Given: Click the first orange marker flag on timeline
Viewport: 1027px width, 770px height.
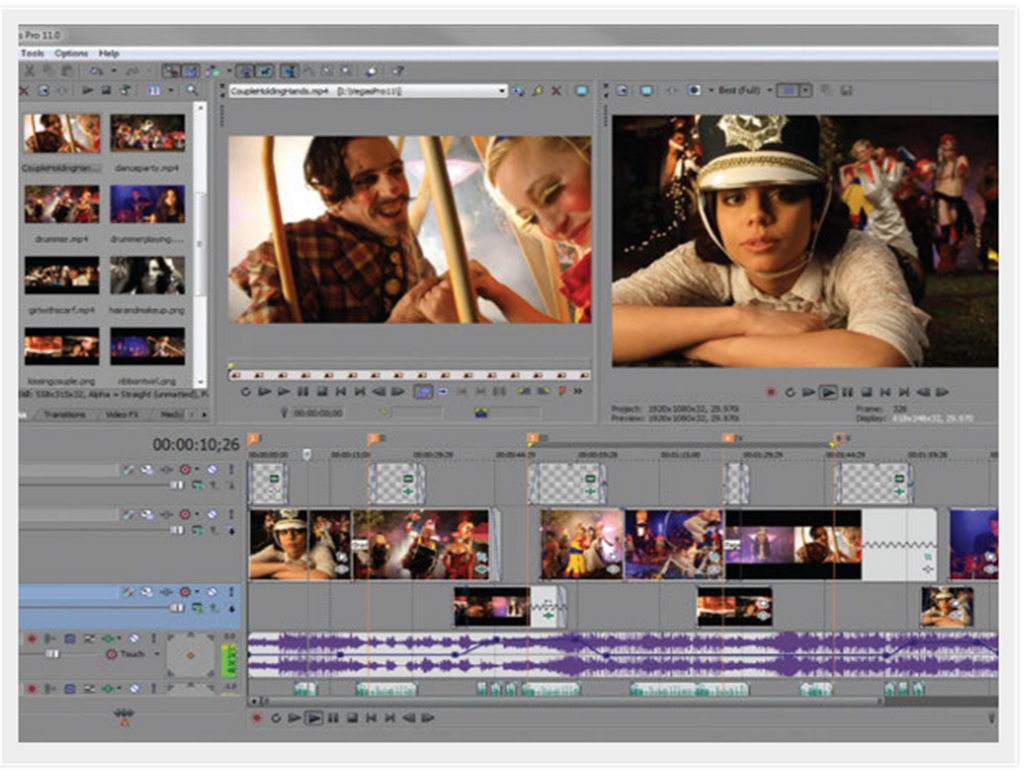Looking at the screenshot, I should [x=253, y=438].
